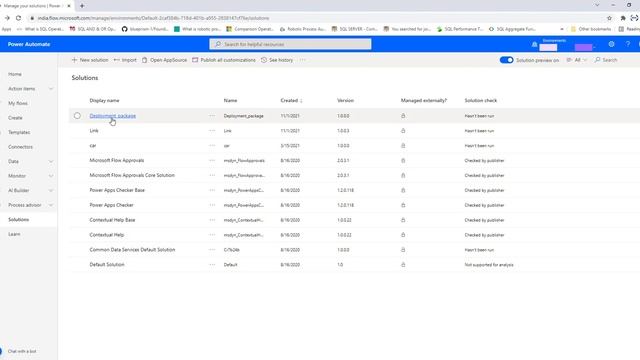Expand the Action items menu

[x=51, y=89]
